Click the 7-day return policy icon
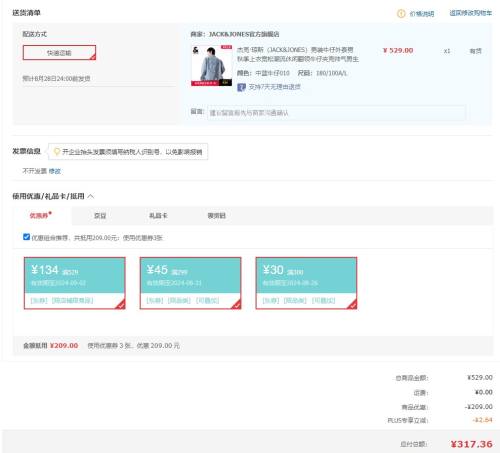This screenshot has height=453, width=500. [x=241, y=87]
